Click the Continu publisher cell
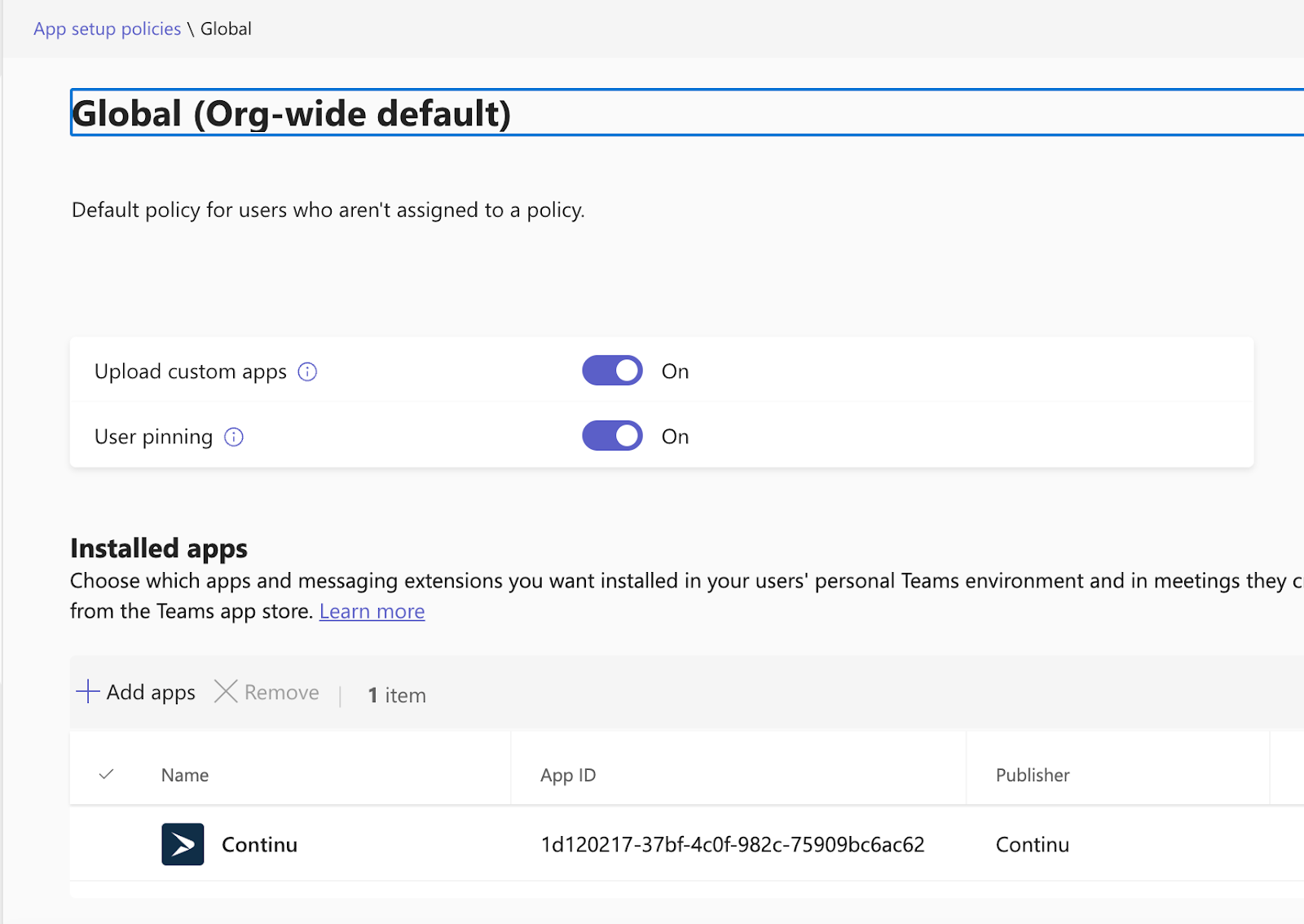 [x=1033, y=845]
